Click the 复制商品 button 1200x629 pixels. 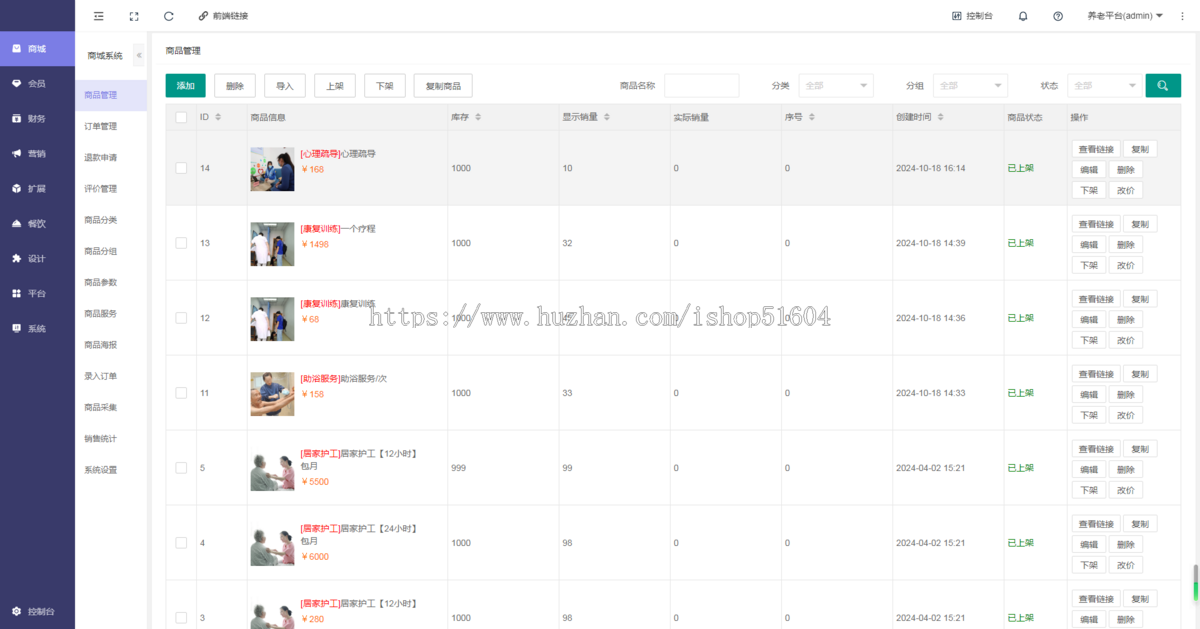click(443, 86)
